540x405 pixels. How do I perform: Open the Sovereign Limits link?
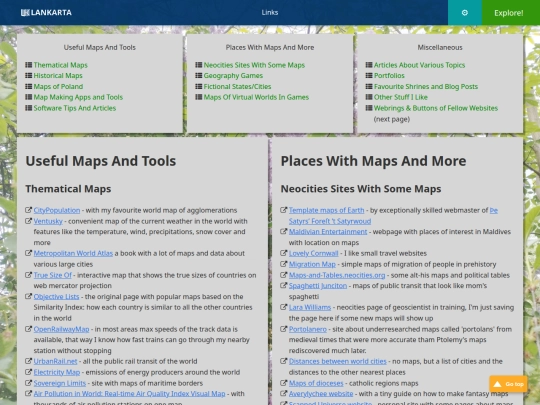(60, 383)
